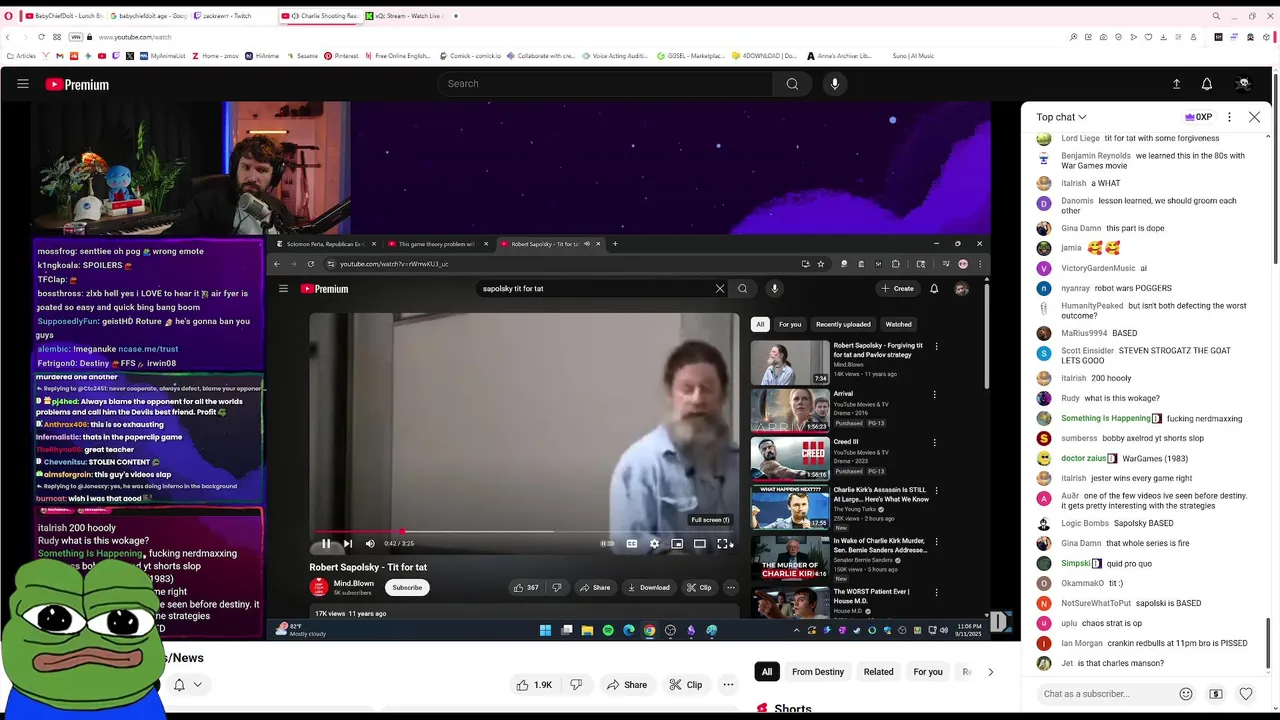Toggle autoplay switch in inner player
The image size is (1280, 720).
tap(607, 544)
